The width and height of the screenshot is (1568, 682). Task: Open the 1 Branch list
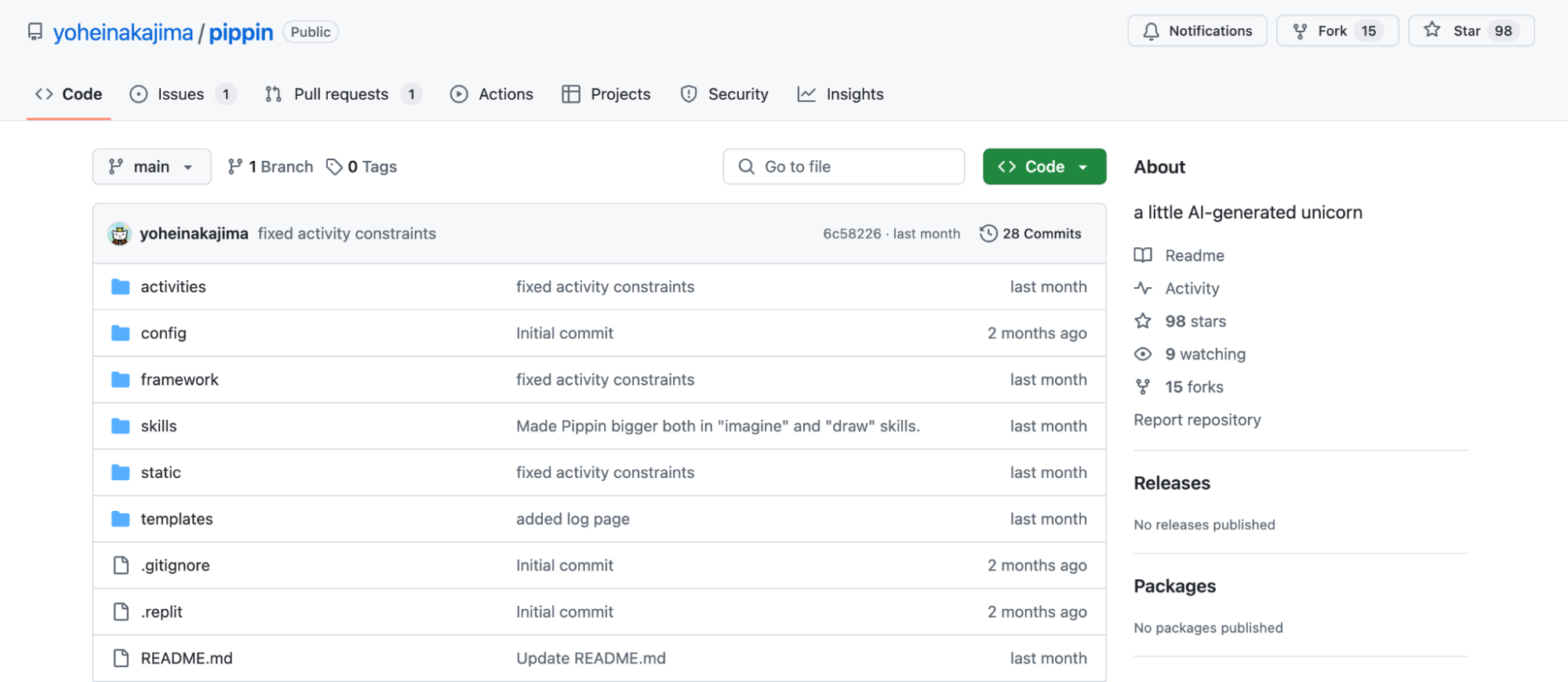click(x=271, y=167)
